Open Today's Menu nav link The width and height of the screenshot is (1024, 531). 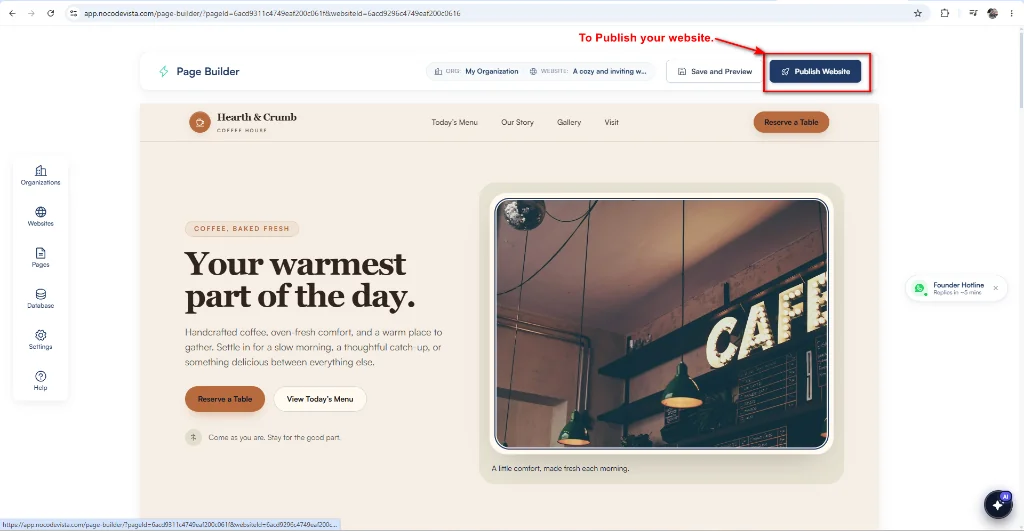[455, 122]
